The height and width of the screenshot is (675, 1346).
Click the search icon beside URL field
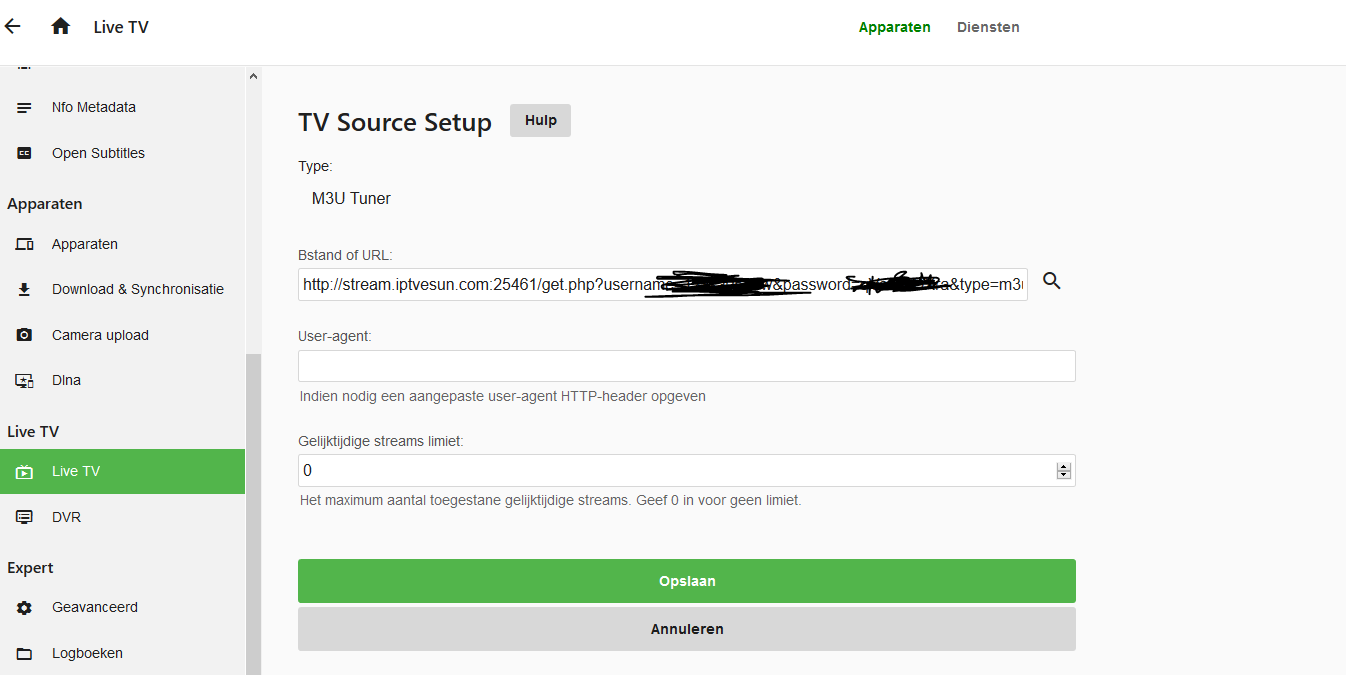click(x=1052, y=282)
